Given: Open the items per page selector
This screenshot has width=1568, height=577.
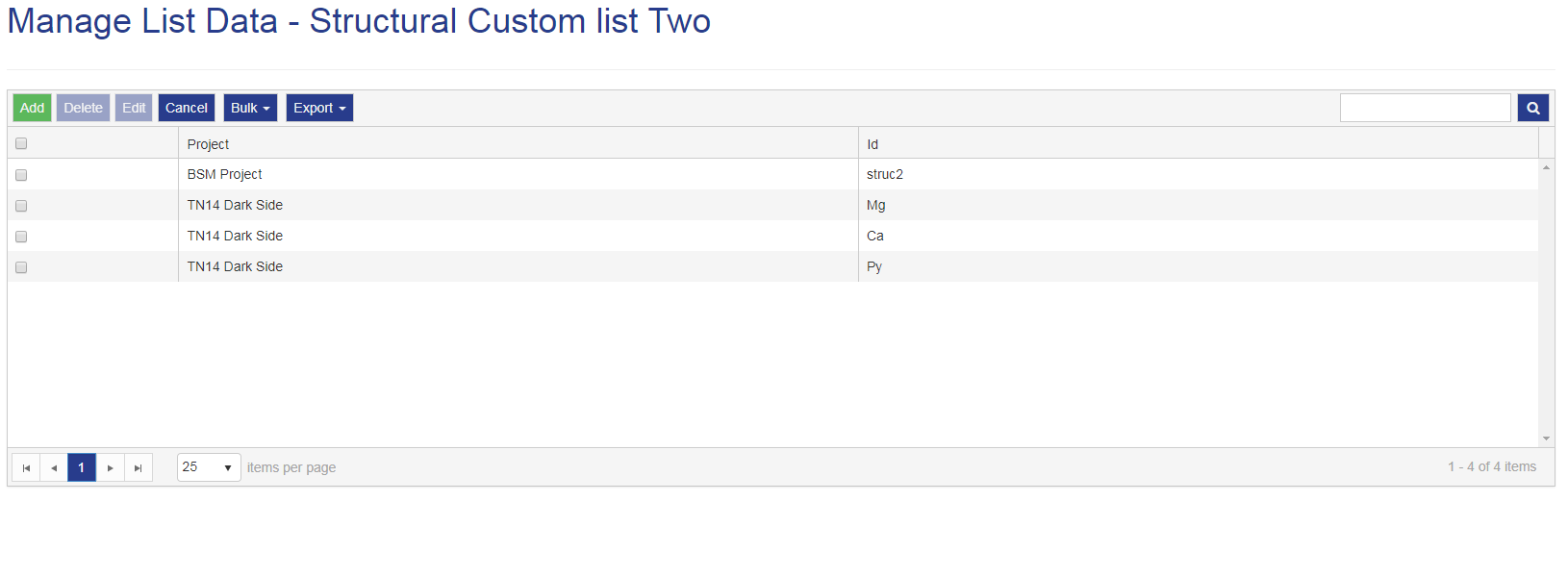Looking at the screenshot, I should click(x=209, y=467).
